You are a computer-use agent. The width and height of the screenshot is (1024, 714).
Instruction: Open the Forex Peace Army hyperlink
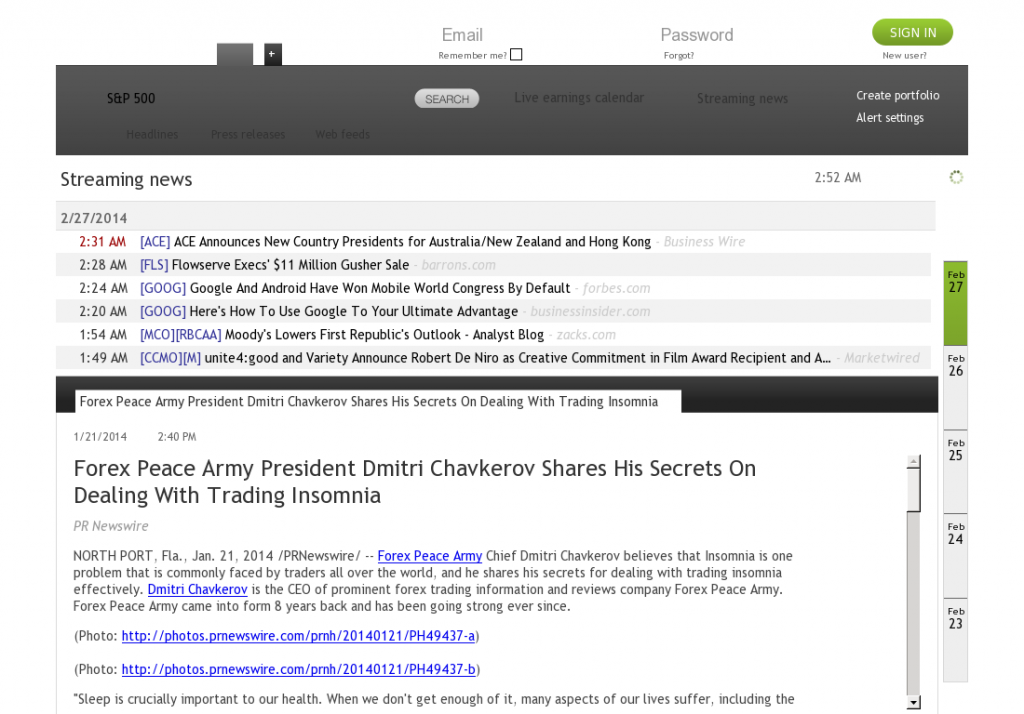click(430, 556)
